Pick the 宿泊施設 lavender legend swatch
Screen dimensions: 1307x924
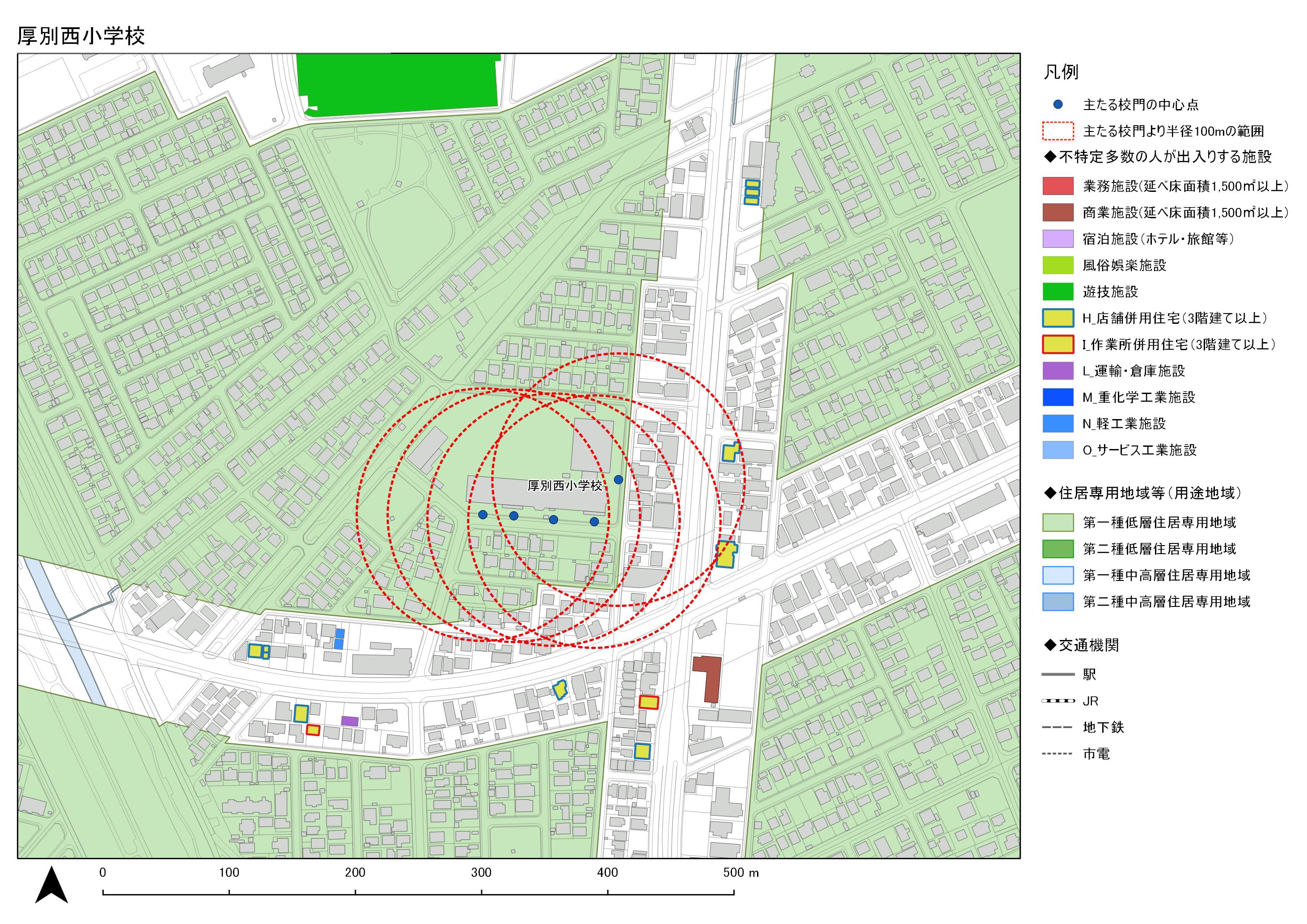tap(1057, 238)
